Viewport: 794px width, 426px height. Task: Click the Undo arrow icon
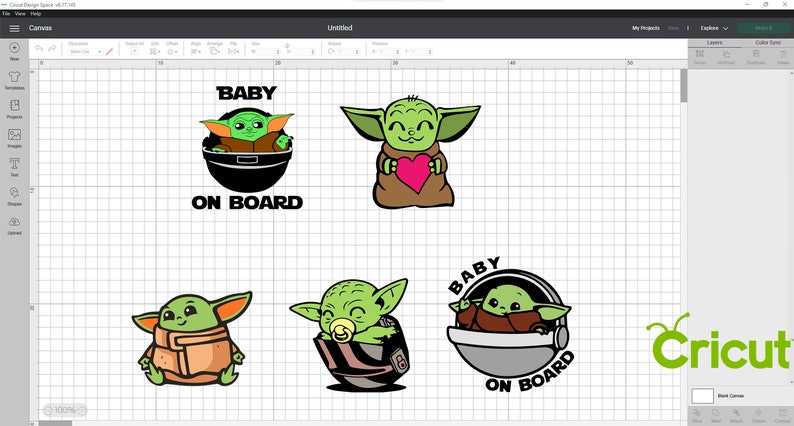click(x=39, y=48)
